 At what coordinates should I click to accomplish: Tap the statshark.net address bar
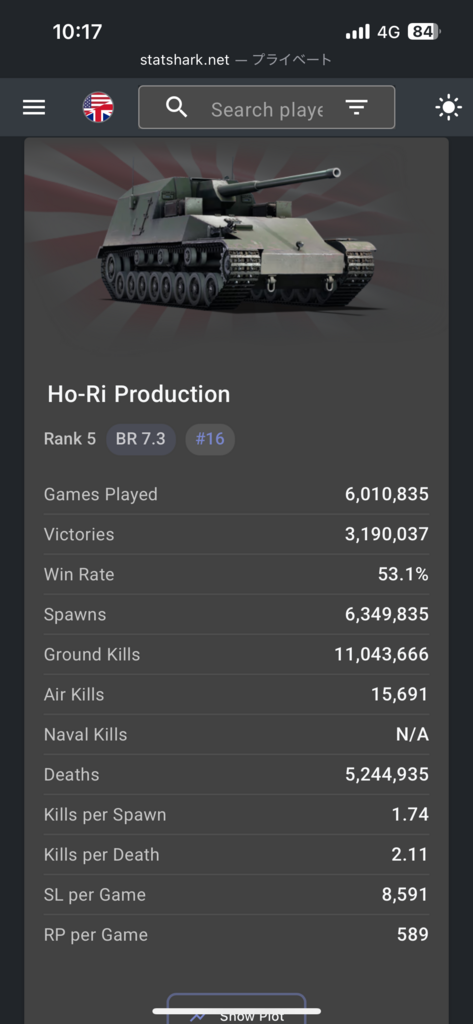(236, 60)
